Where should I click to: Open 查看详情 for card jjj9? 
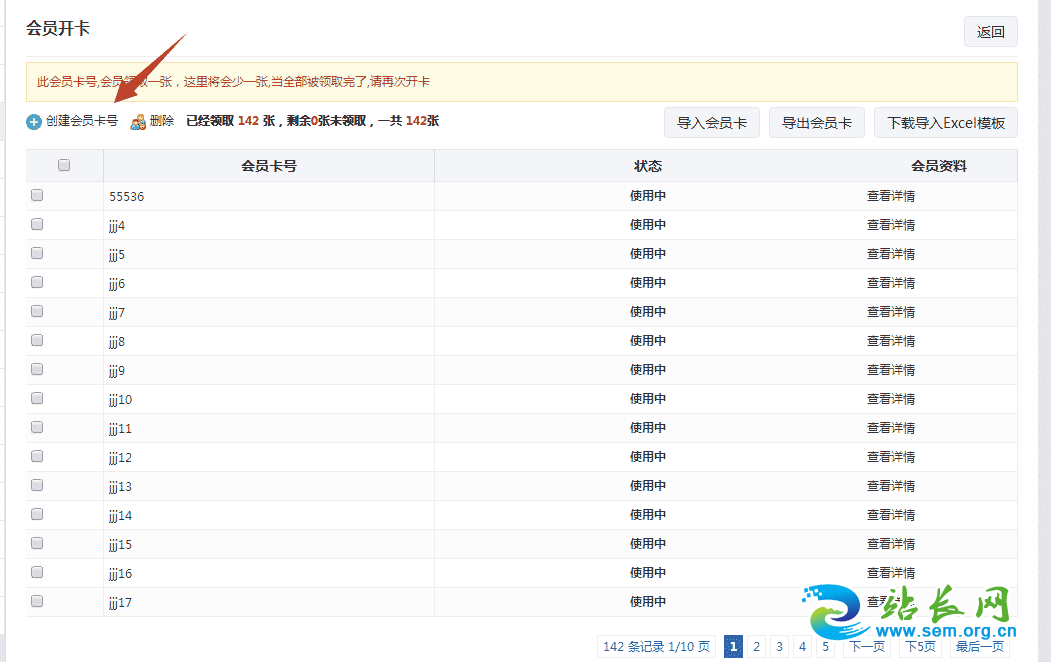coord(891,370)
